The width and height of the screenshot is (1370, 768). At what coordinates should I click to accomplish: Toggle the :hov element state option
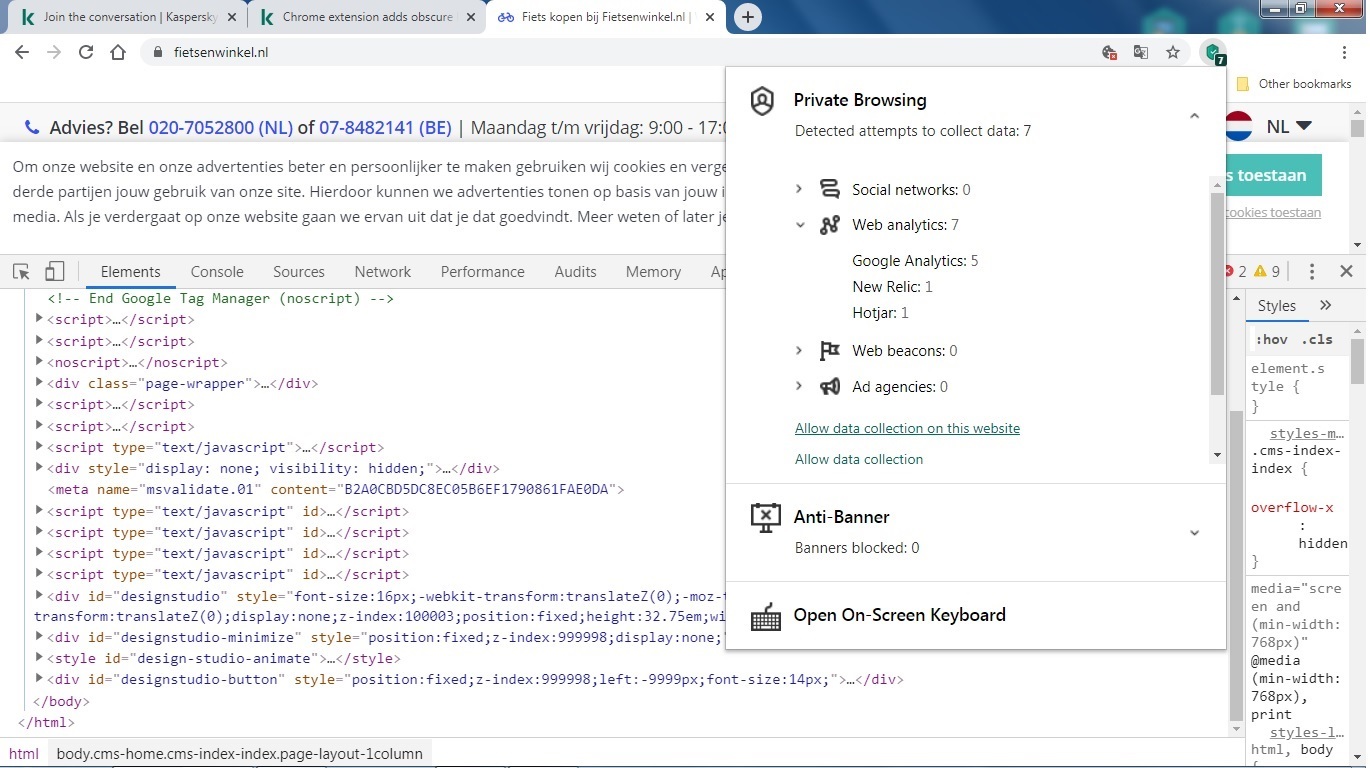coord(1272,340)
